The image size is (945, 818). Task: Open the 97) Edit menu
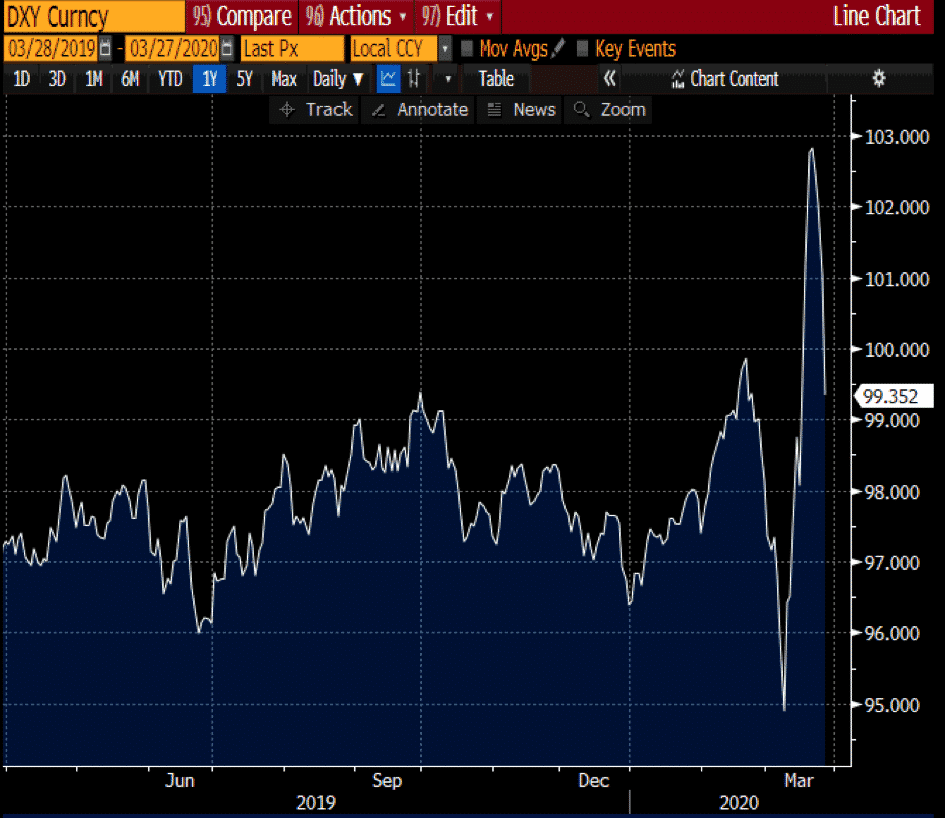[457, 16]
